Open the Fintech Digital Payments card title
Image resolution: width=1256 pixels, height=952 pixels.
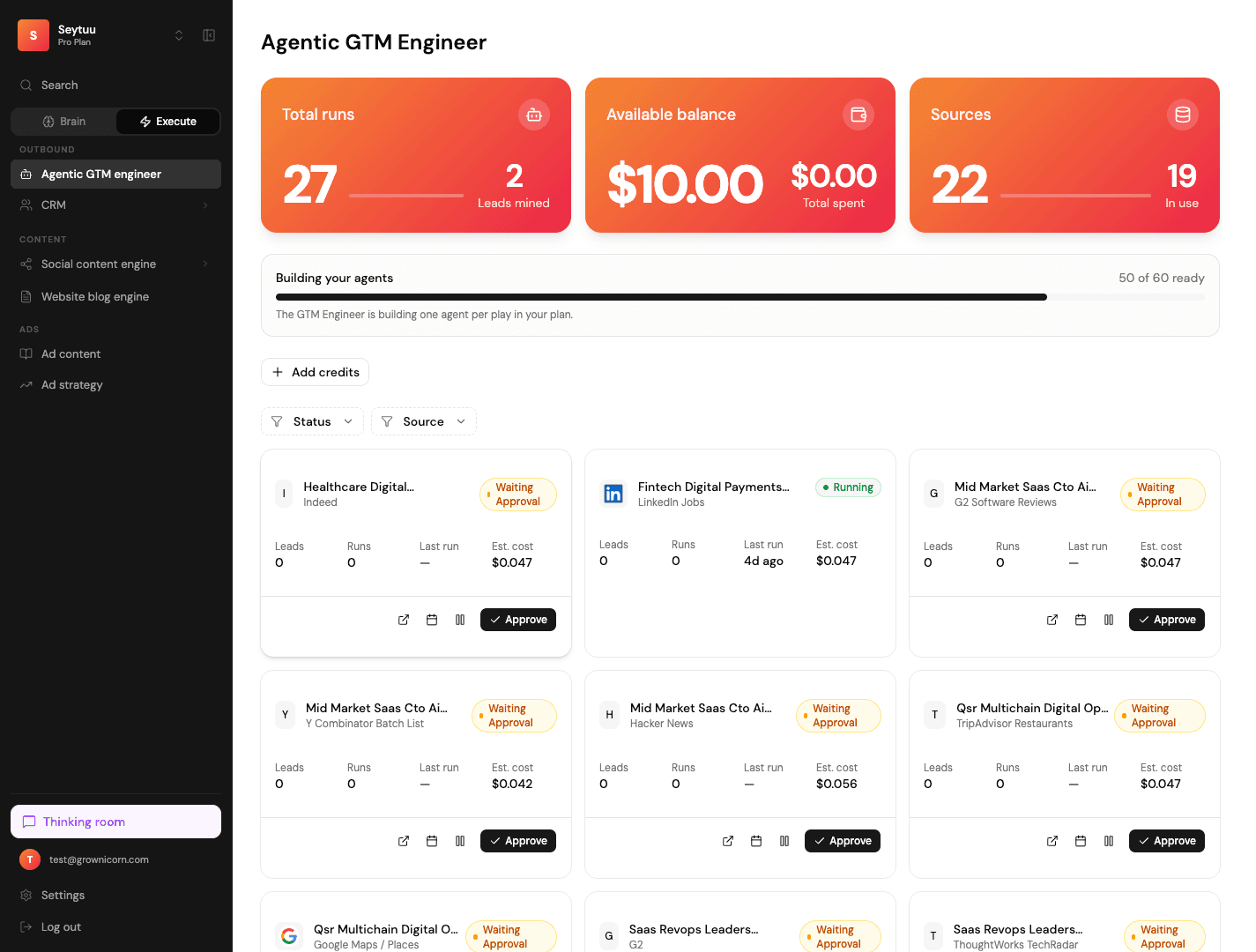[714, 487]
